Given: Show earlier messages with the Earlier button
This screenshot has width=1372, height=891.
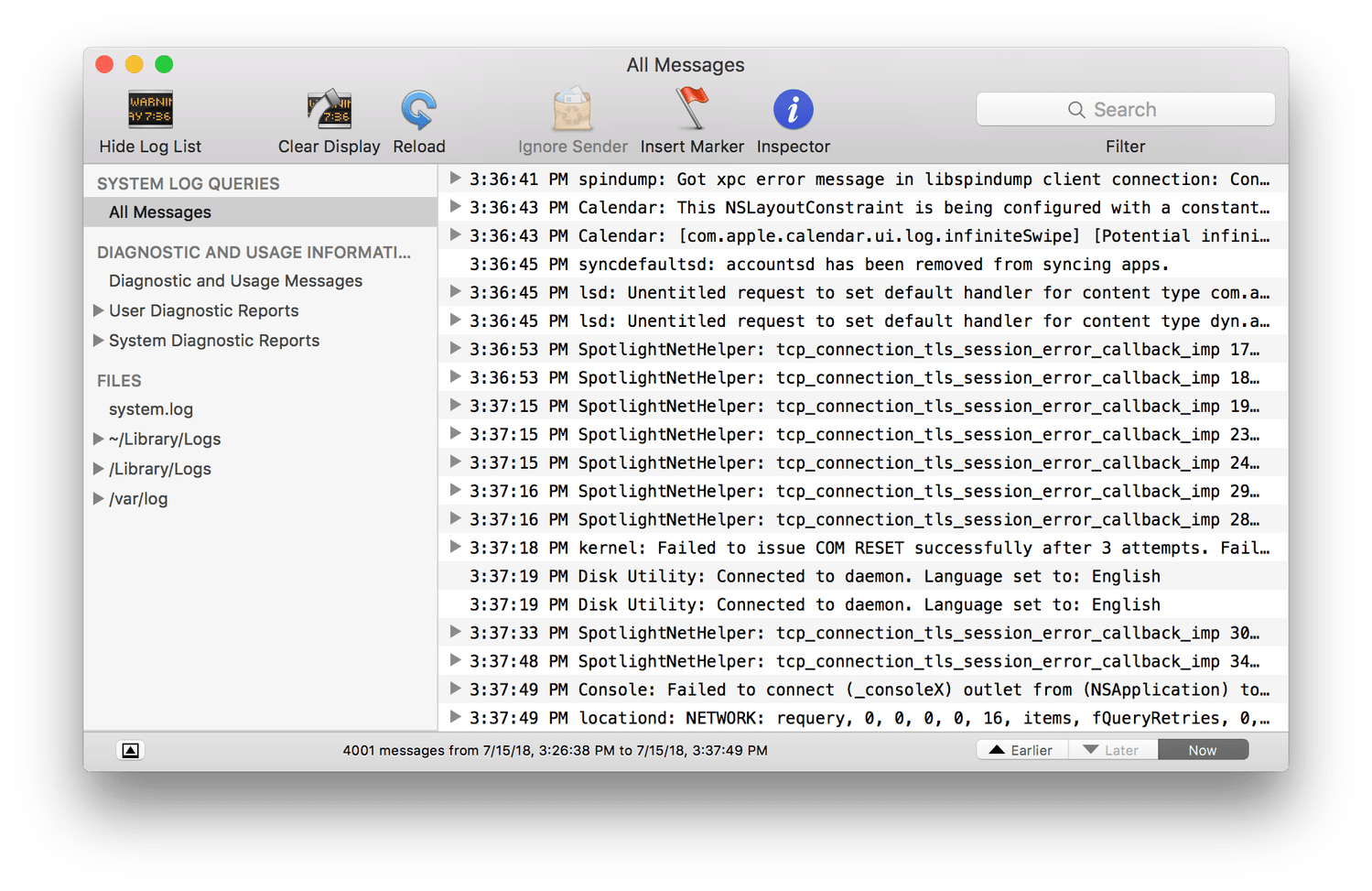Looking at the screenshot, I should coord(1021,750).
